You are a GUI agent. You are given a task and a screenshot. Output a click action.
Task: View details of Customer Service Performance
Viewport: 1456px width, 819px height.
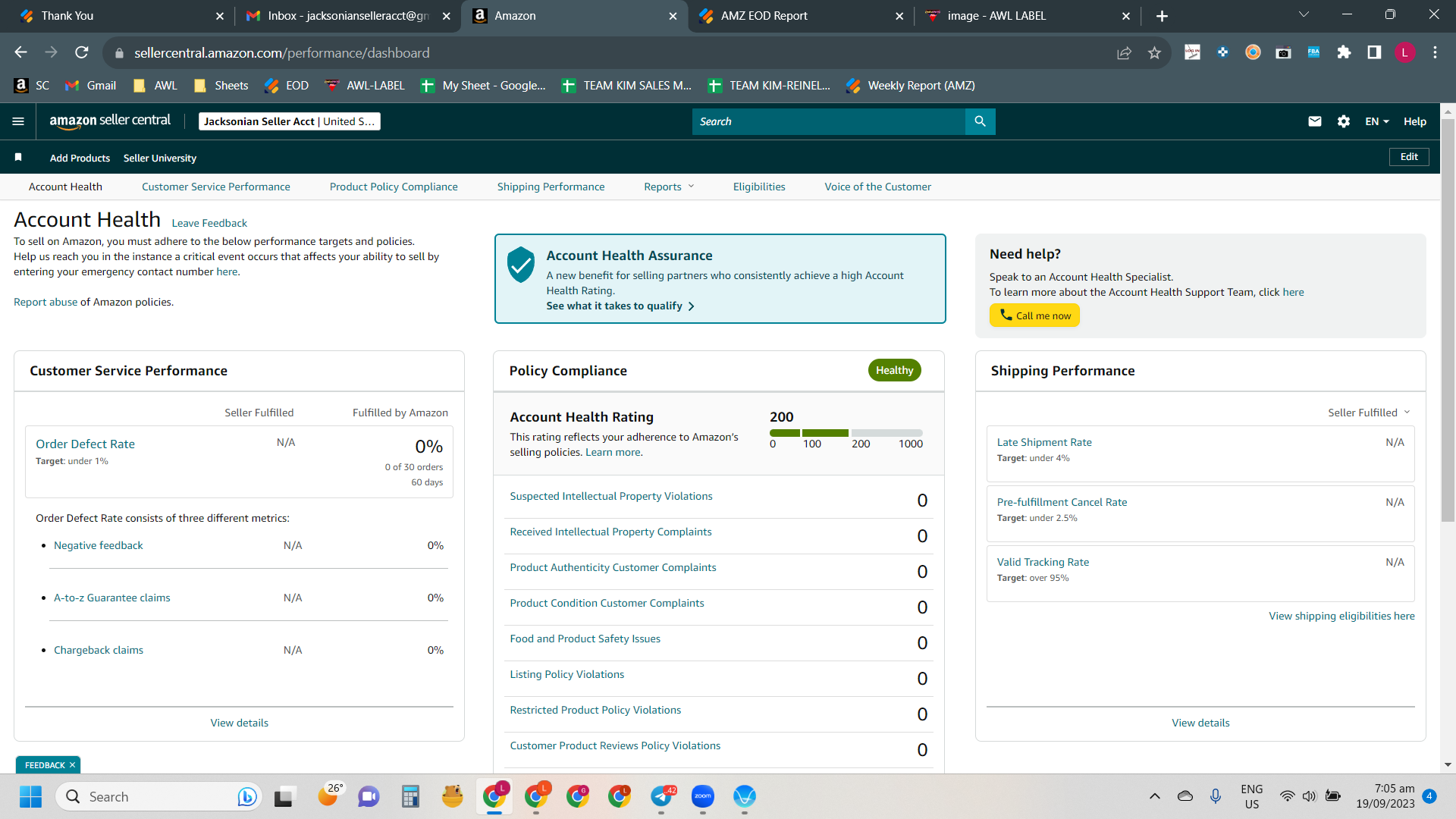pyautogui.click(x=240, y=723)
